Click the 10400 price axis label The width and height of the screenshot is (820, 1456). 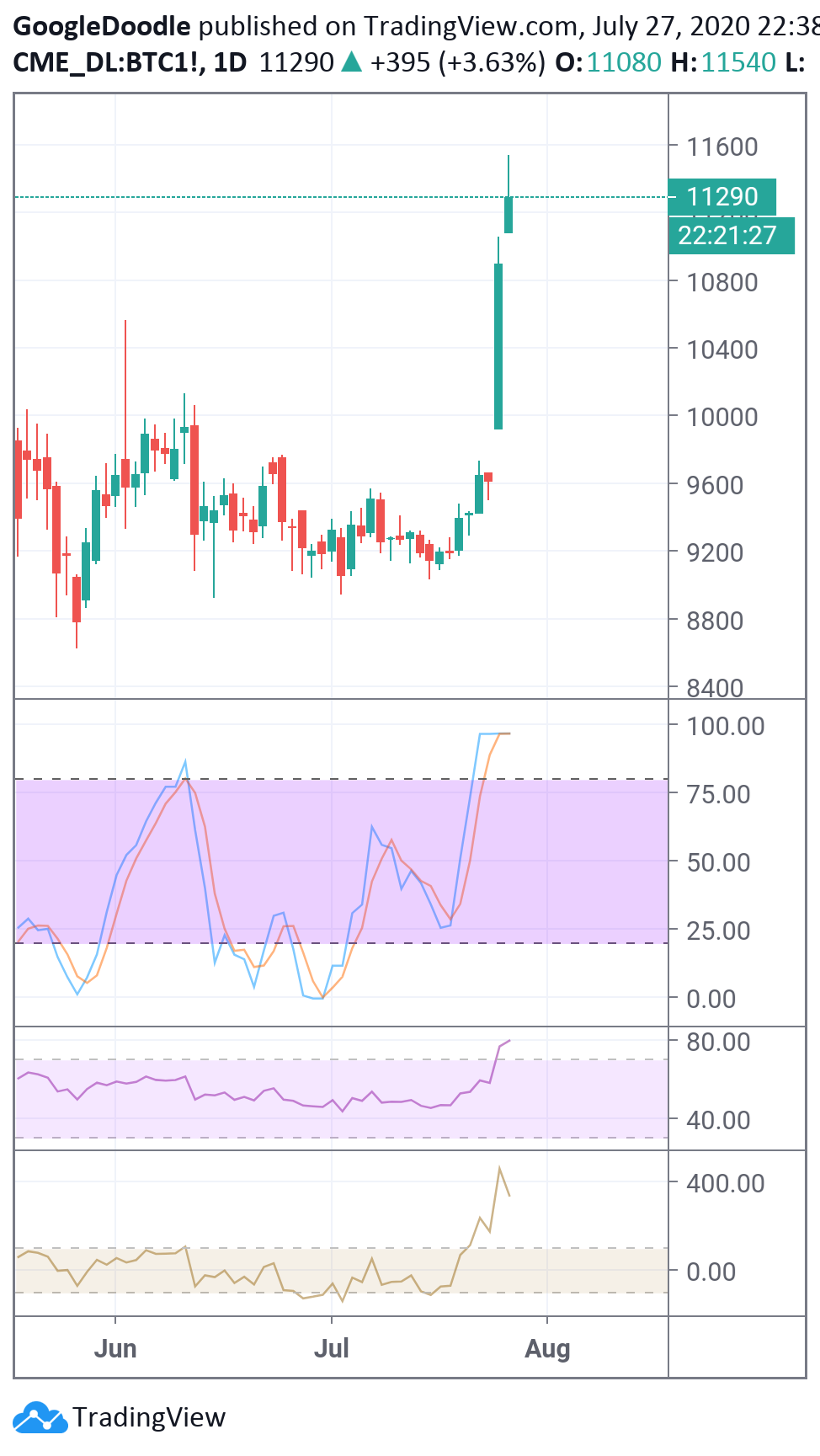(722, 349)
